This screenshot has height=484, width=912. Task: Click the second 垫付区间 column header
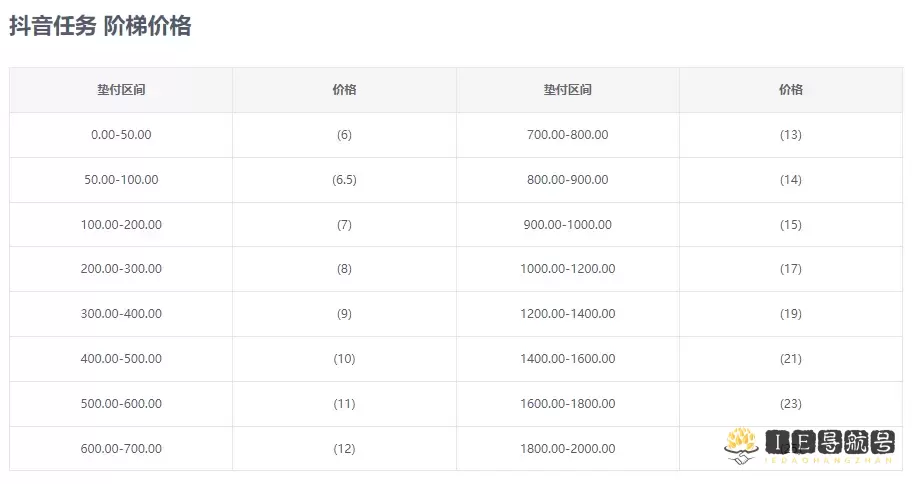click(x=567, y=90)
